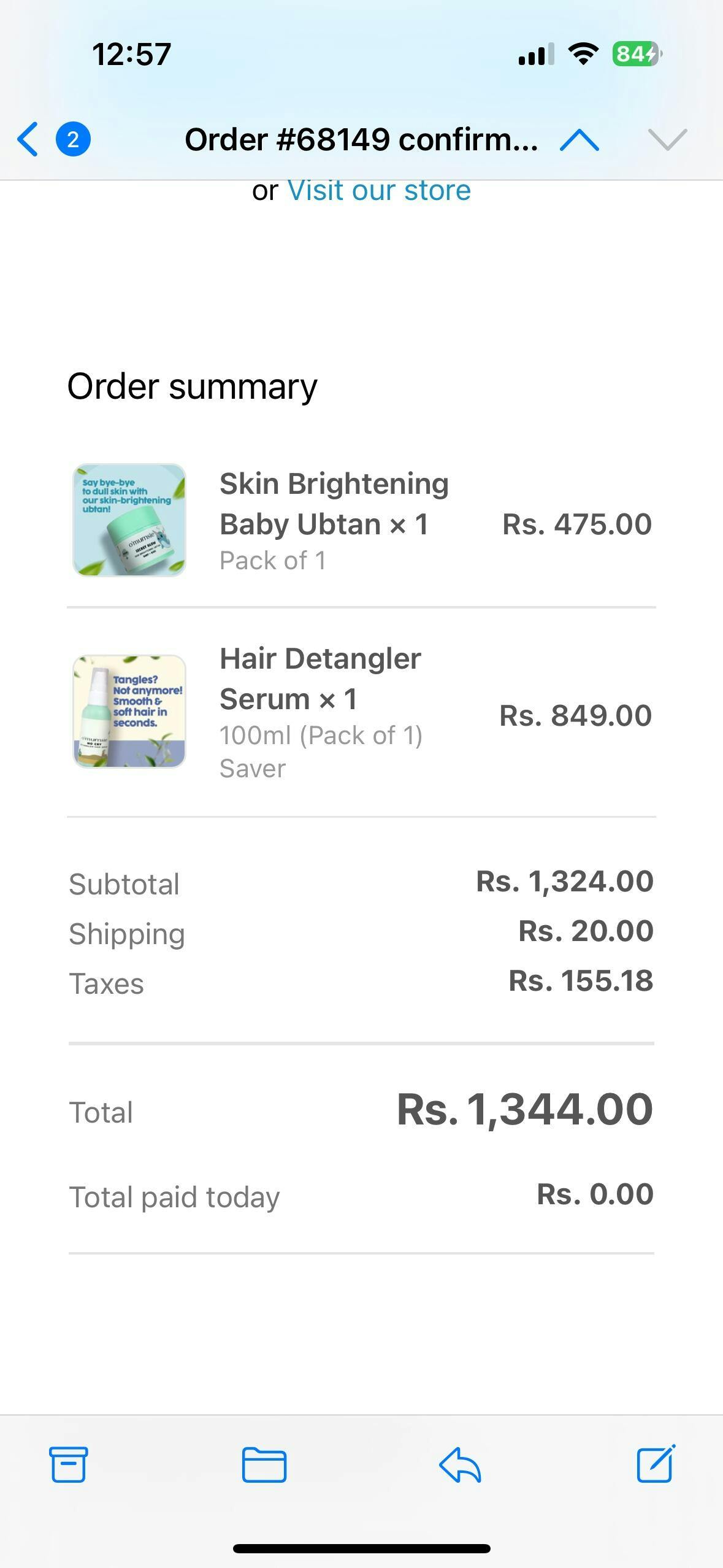Tap the total amount Rs. 1,344.00

(x=524, y=1110)
